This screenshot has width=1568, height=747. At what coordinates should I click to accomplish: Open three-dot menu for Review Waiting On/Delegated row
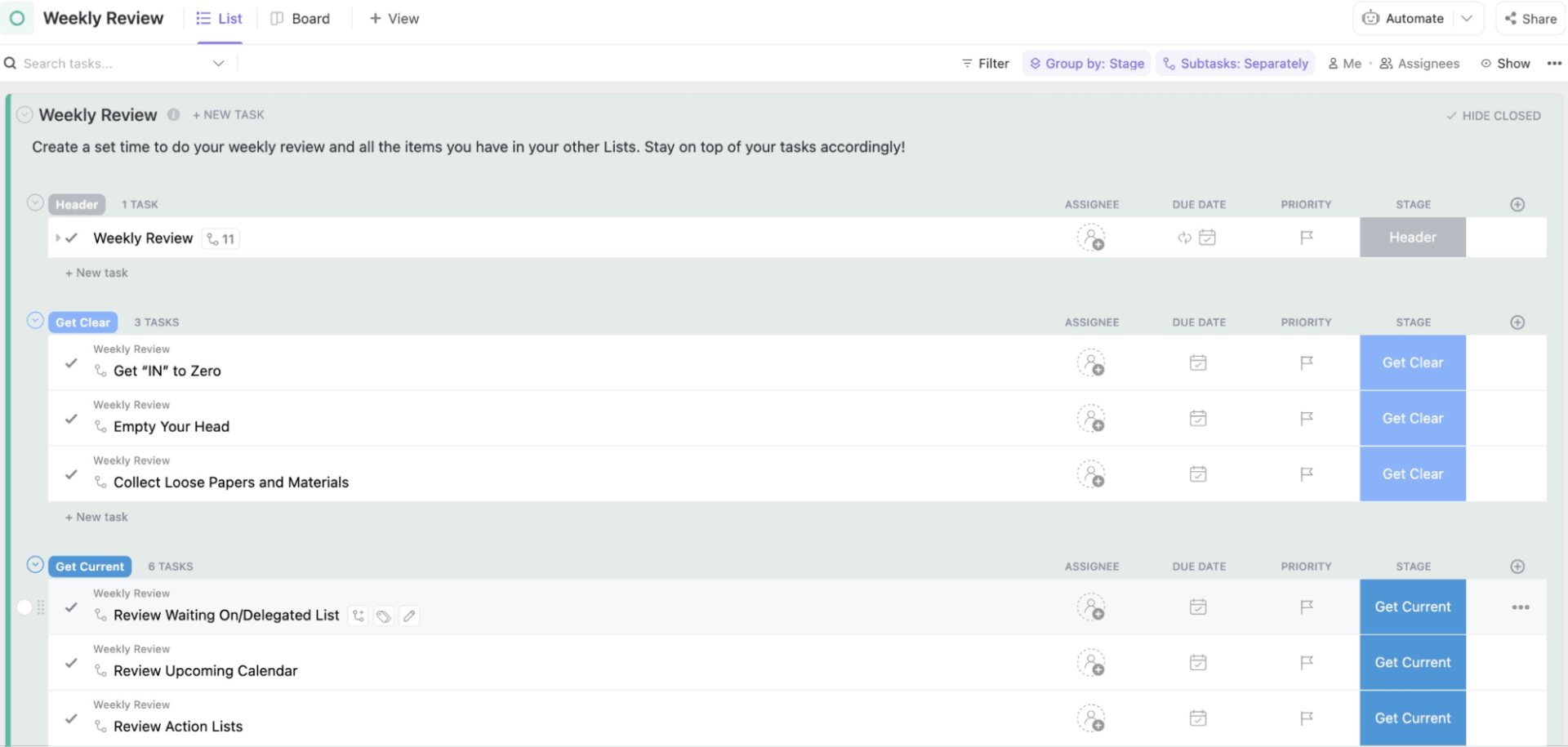click(1520, 607)
